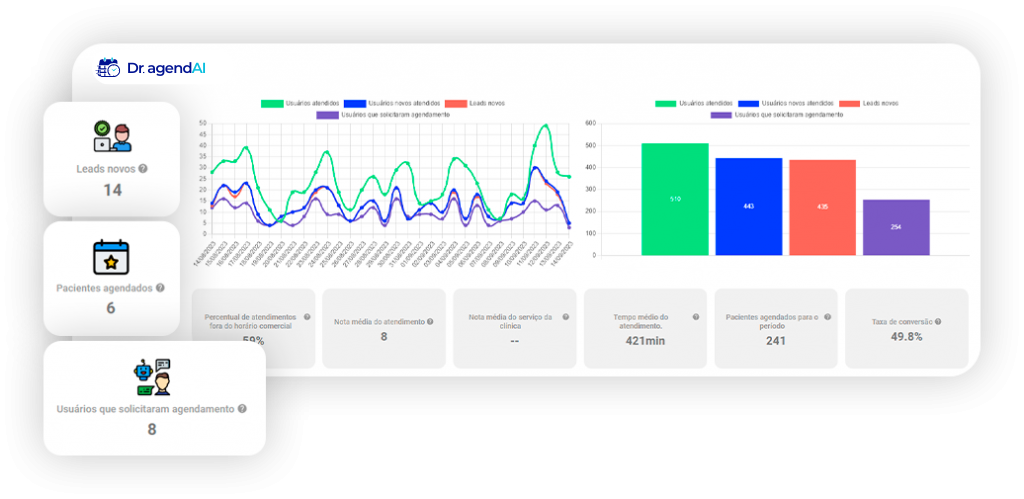Open the Taxa de conversão 49.8% card
This screenshot has width=1024, height=499.
(x=906, y=330)
